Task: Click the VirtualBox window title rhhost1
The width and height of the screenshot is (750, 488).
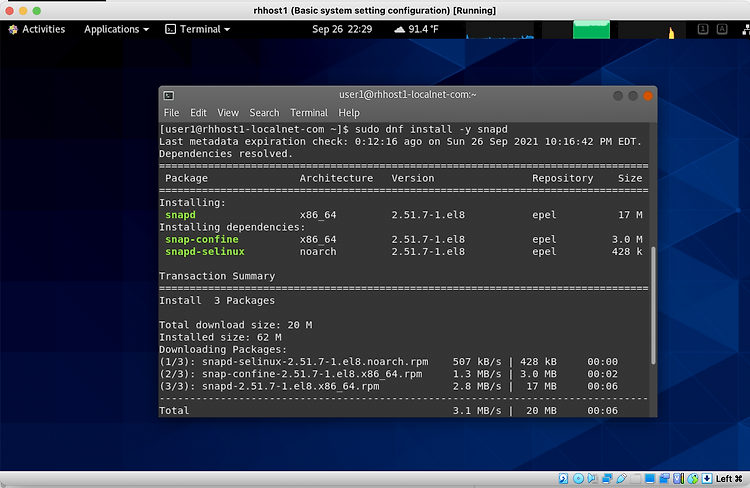Action: click(375, 11)
